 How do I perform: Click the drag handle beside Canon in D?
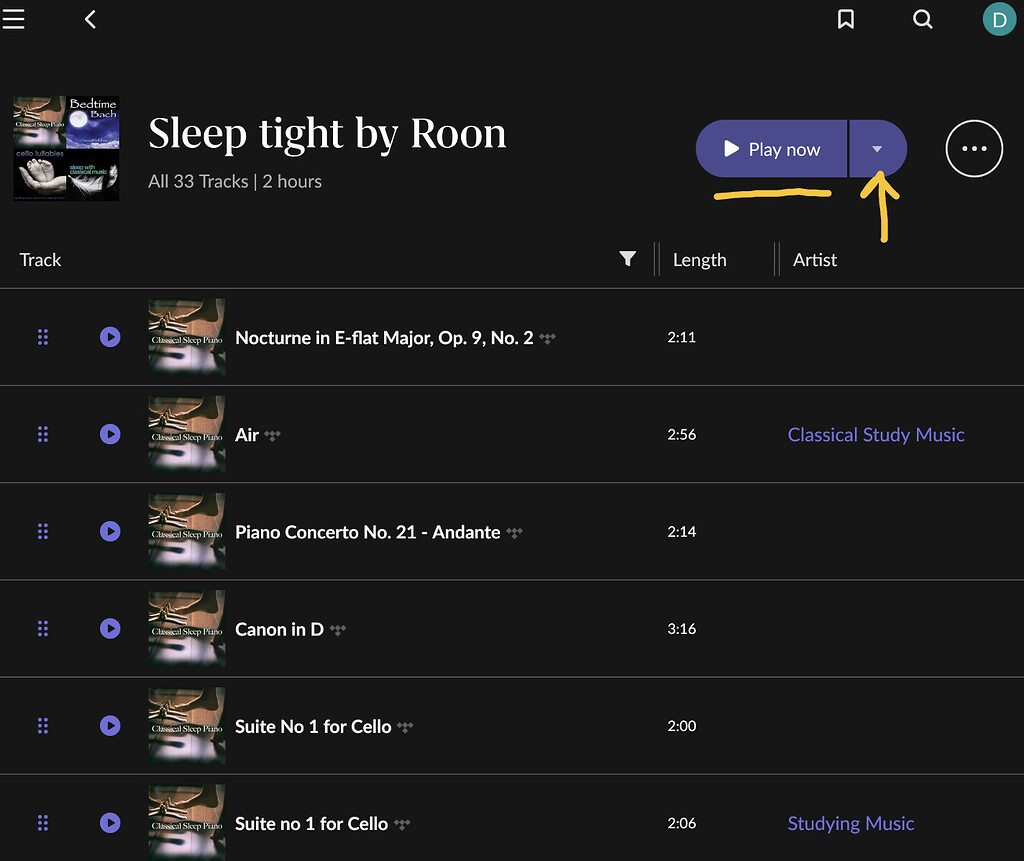tap(43, 629)
